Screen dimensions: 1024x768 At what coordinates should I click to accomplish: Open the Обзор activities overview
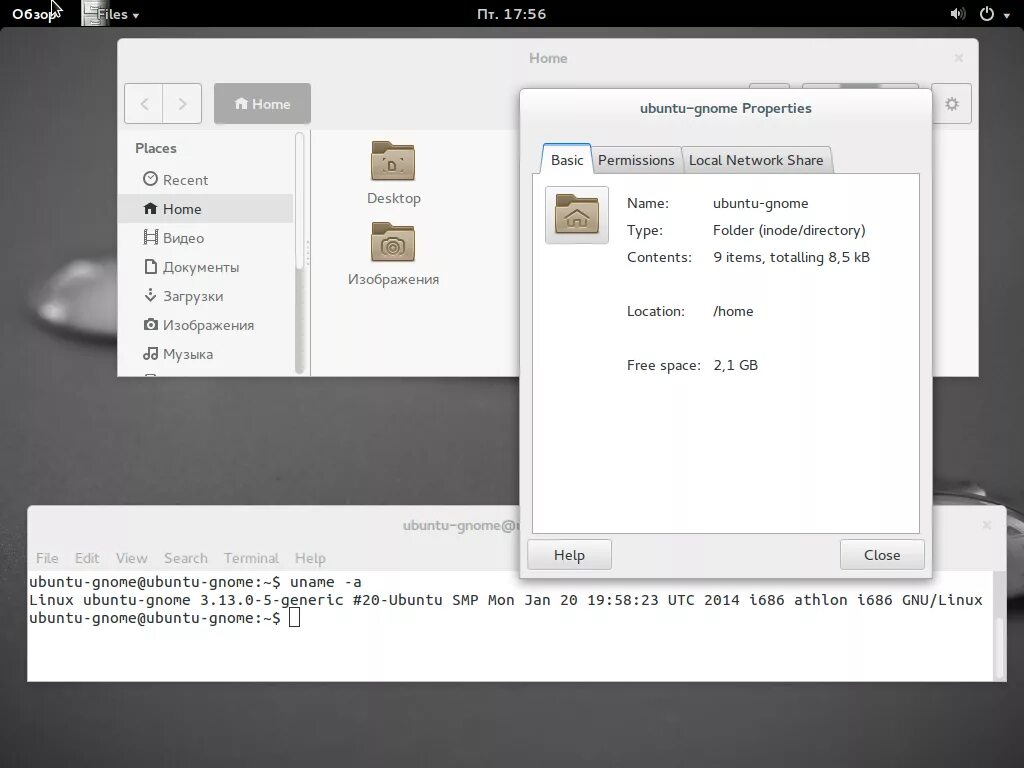(x=33, y=14)
